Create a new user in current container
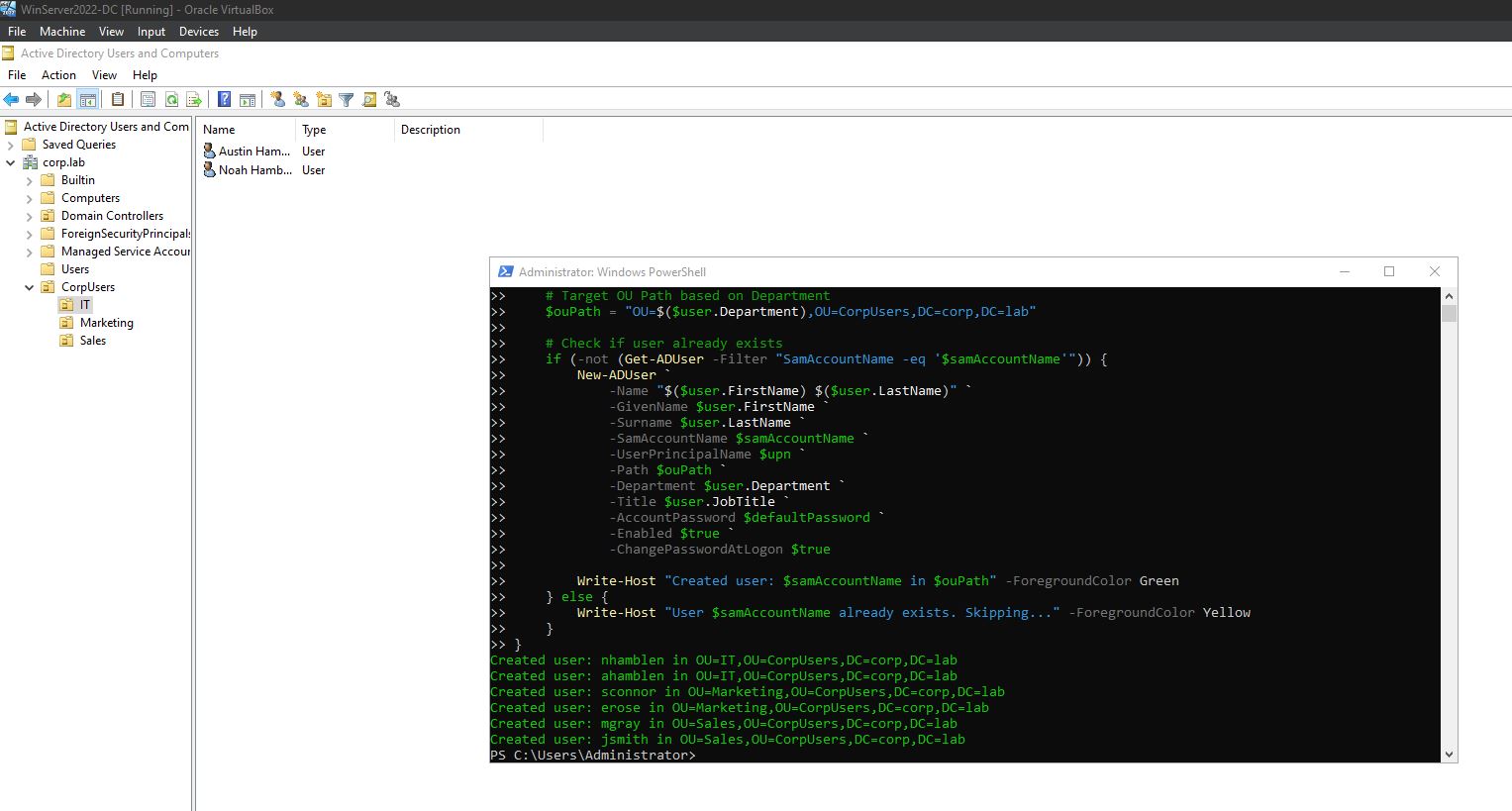Screen dimensions: 1512x811 278,99
